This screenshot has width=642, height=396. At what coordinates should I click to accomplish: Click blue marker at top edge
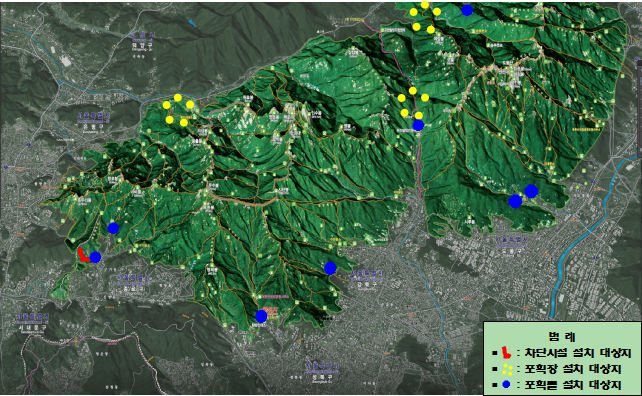tap(467, 10)
